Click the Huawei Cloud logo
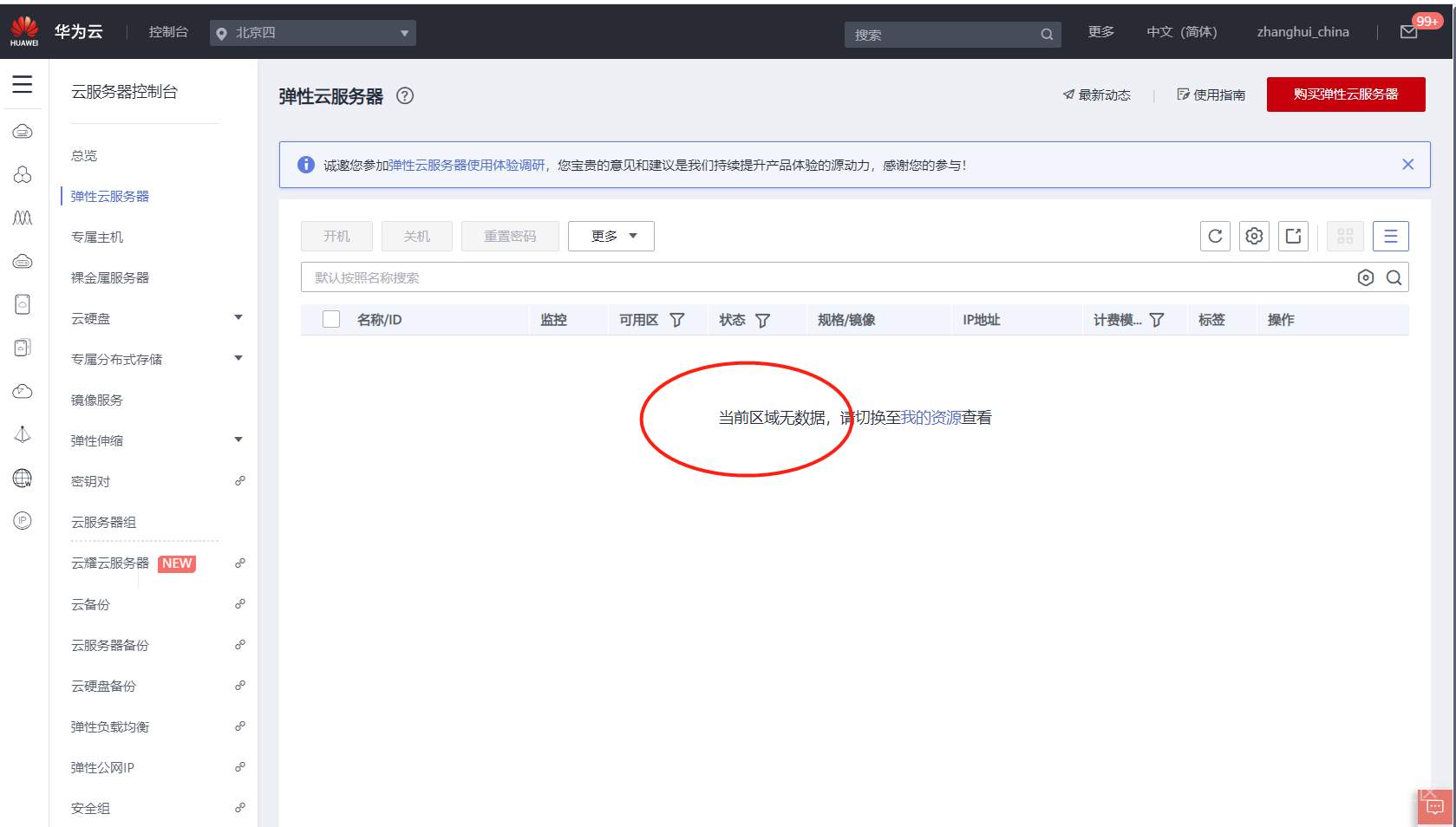1456x827 pixels. 24,31
